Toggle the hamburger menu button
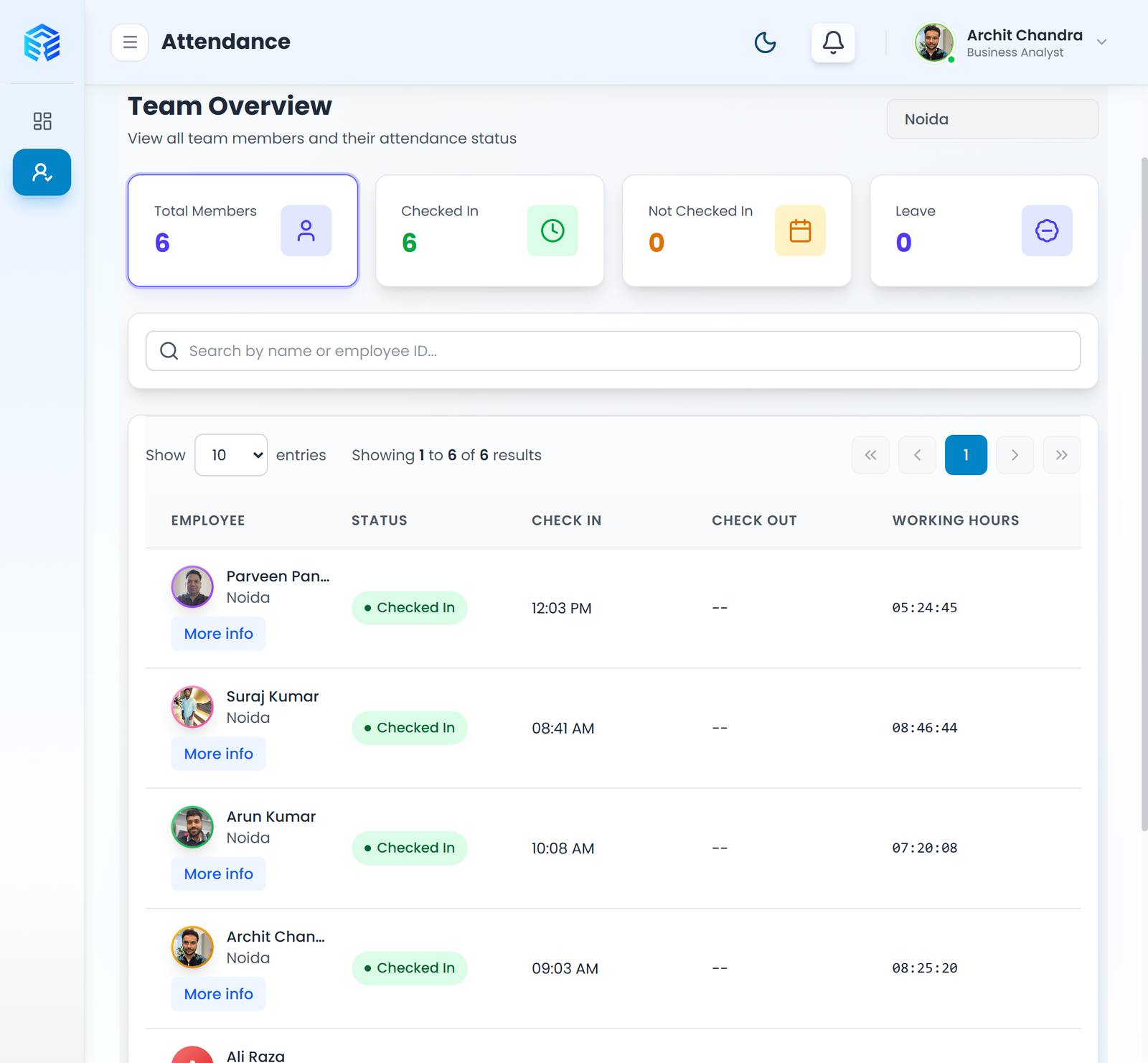Image resolution: width=1148 pixels, height=1063 pixels. pyautogui.click(x=130, y=42)
